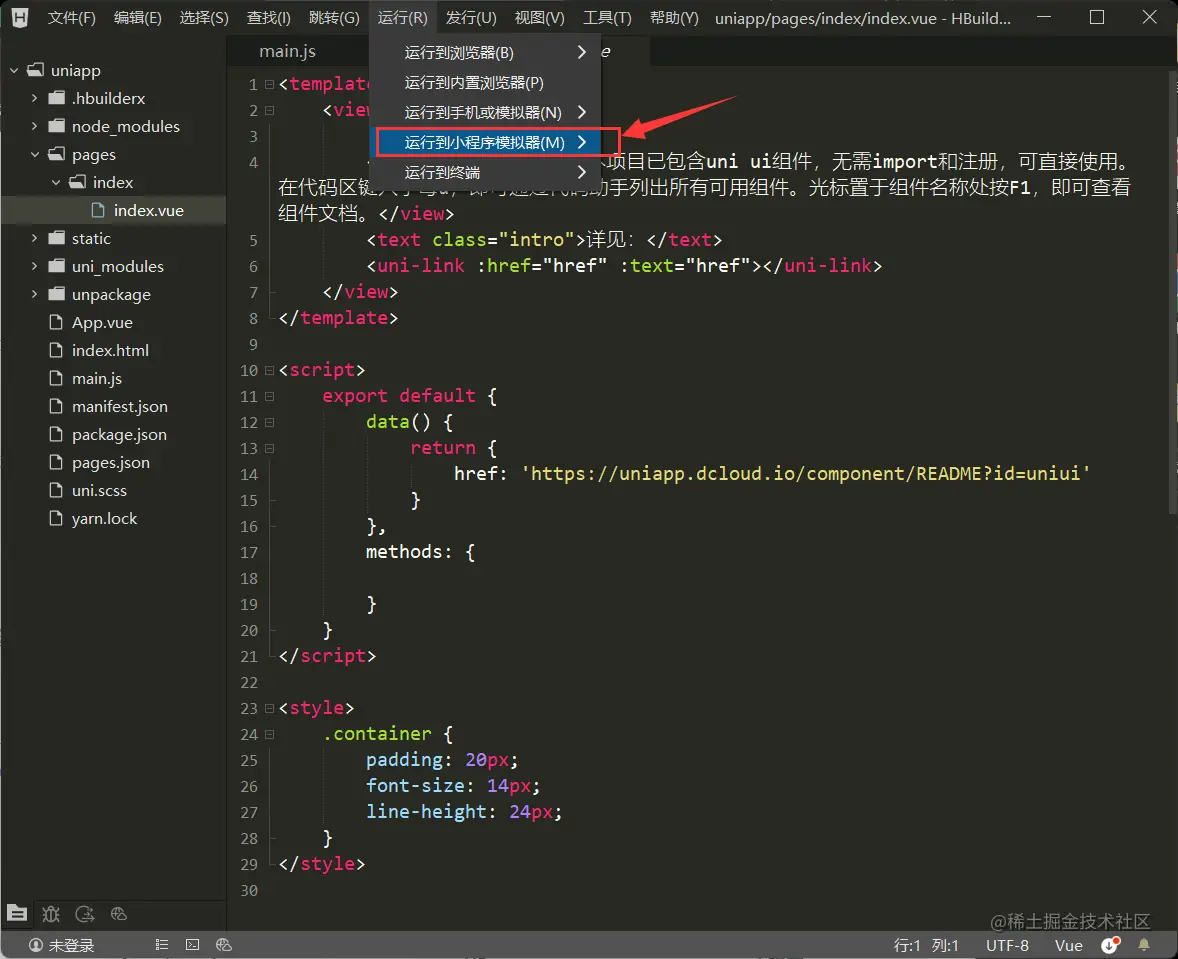Open the terminal icon in status bar

click(x=192, y=945)
